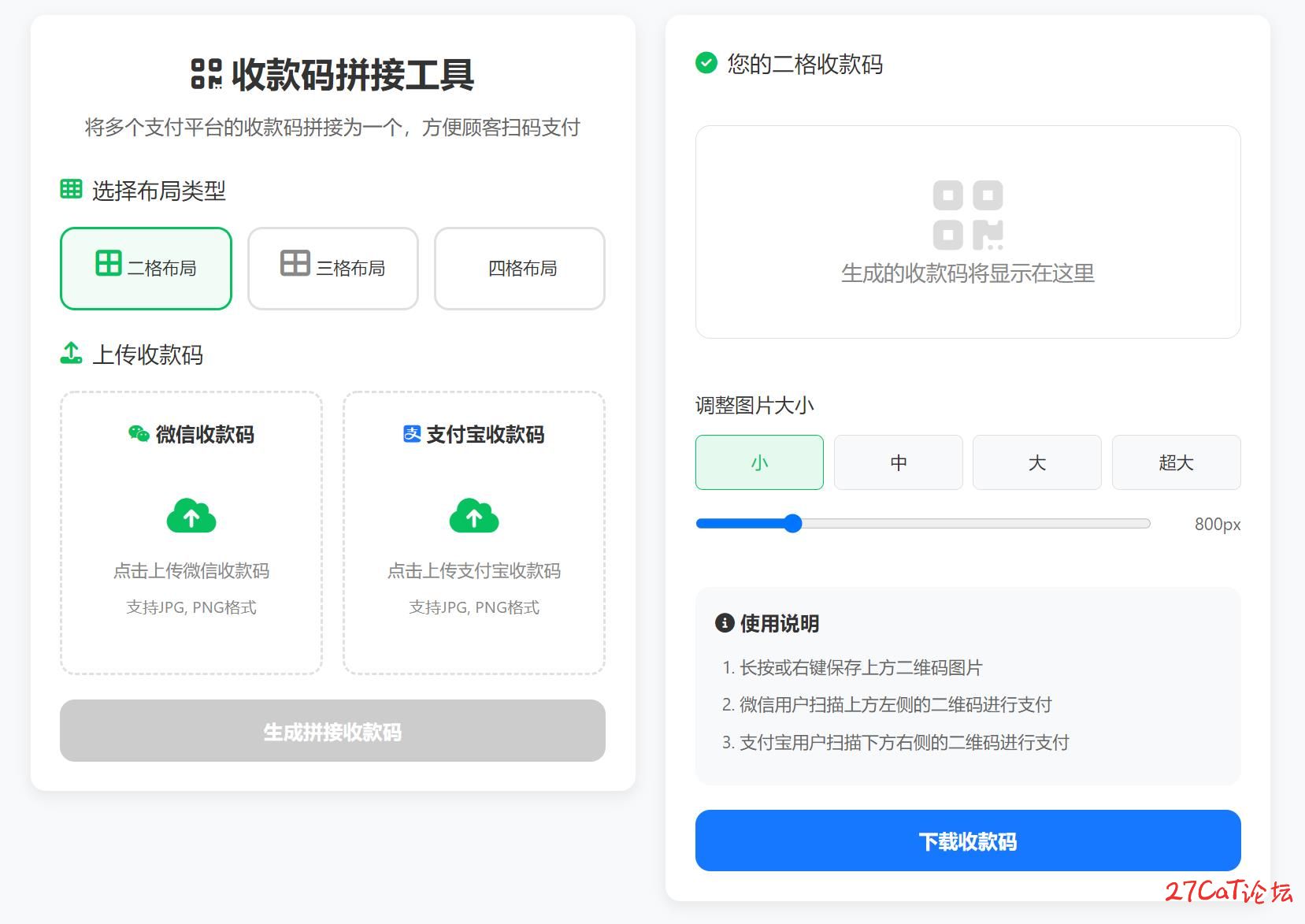Click the green checkmark beside 您的二格收款码

pyautogui.click(x=706, y=63)
